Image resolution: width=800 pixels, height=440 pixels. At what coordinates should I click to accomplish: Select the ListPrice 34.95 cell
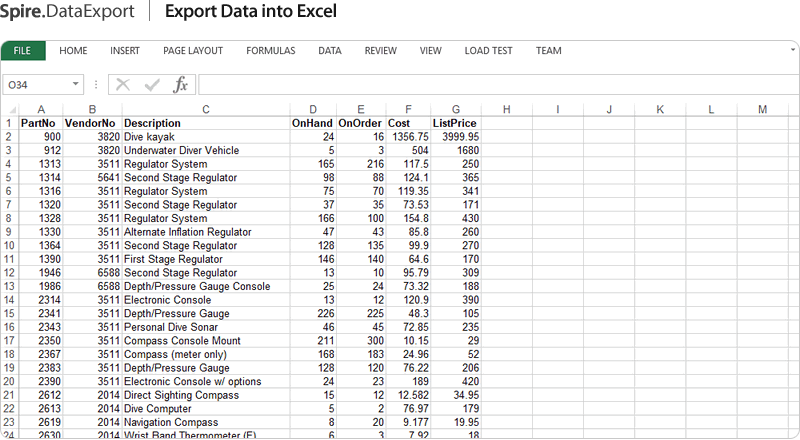[x=456, y=395]
